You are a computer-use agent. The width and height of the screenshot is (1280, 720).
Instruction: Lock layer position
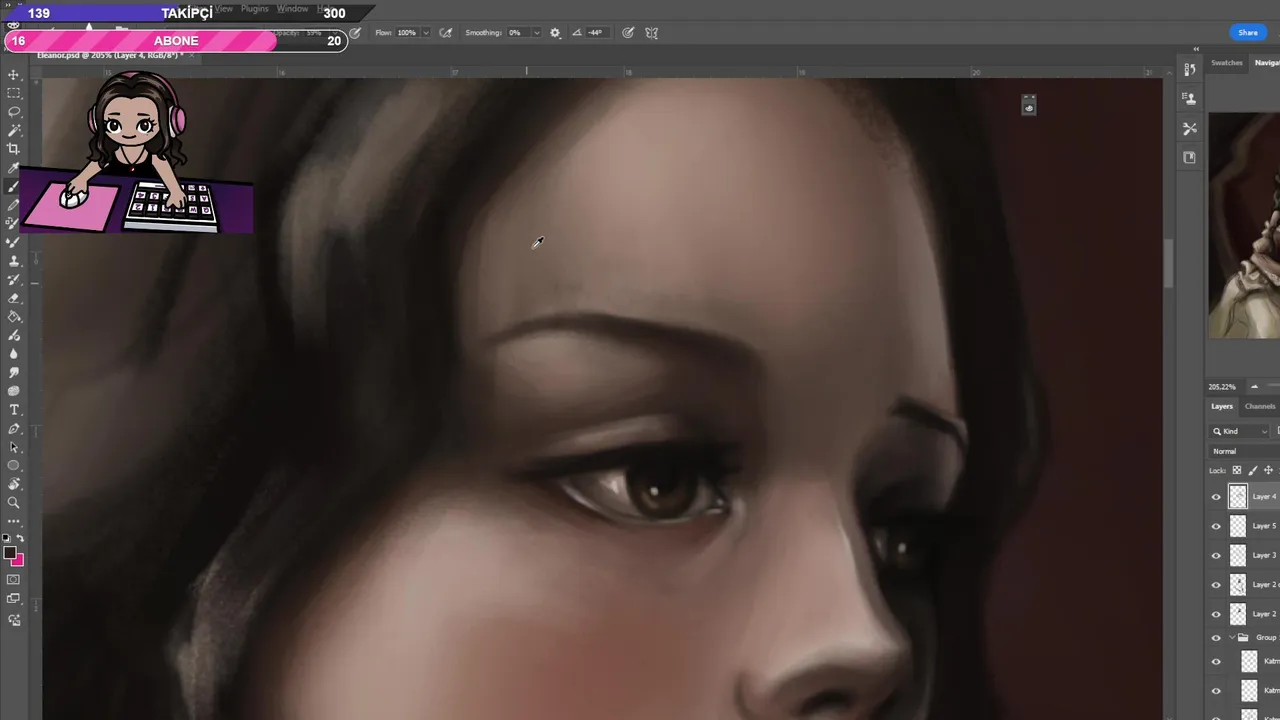pos(1269,470)
